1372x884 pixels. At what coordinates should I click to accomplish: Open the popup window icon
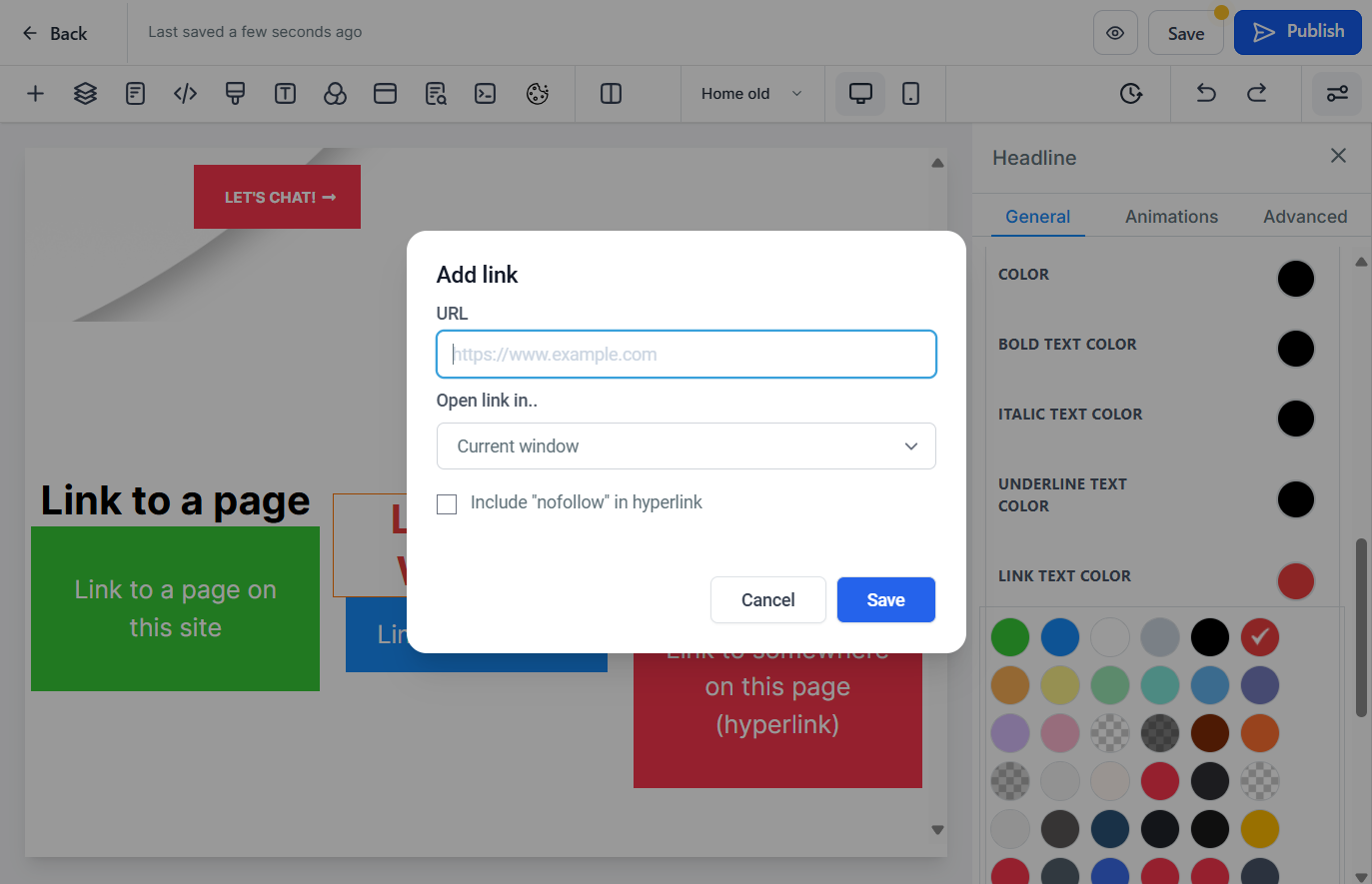(x=385, y=94)
